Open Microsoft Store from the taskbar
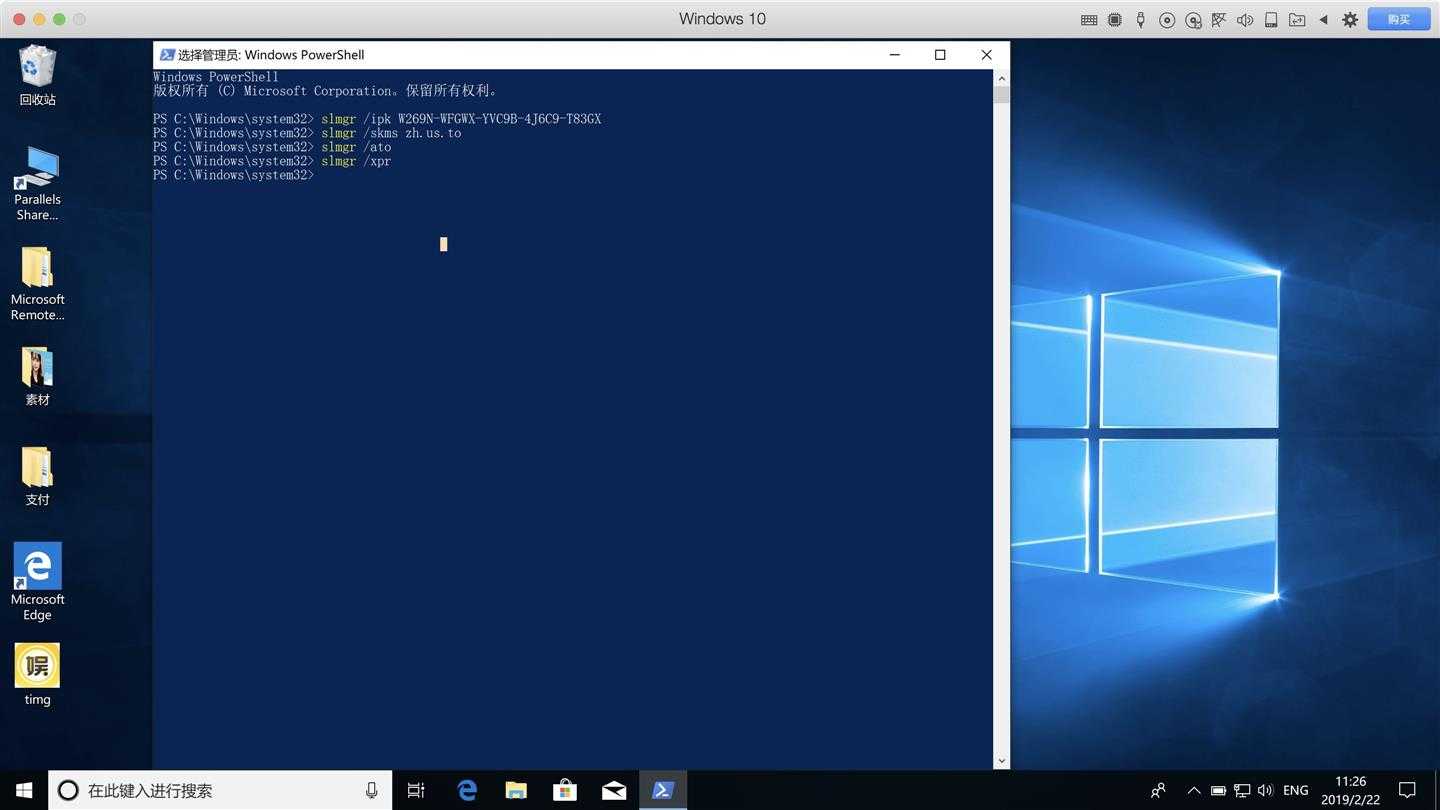This screenshot has width=1440, height=810. pyautogui.click(x=565, y=790)
